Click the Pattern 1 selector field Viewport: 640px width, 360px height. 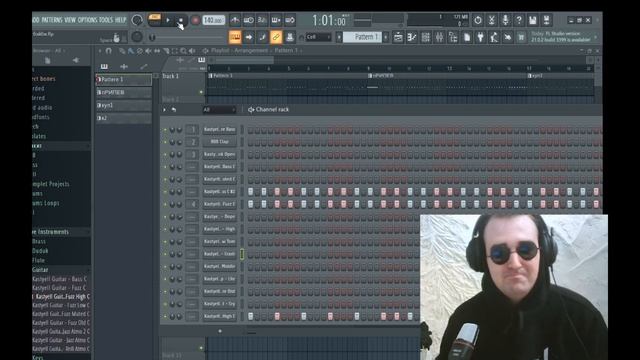(x=362, y=37)
